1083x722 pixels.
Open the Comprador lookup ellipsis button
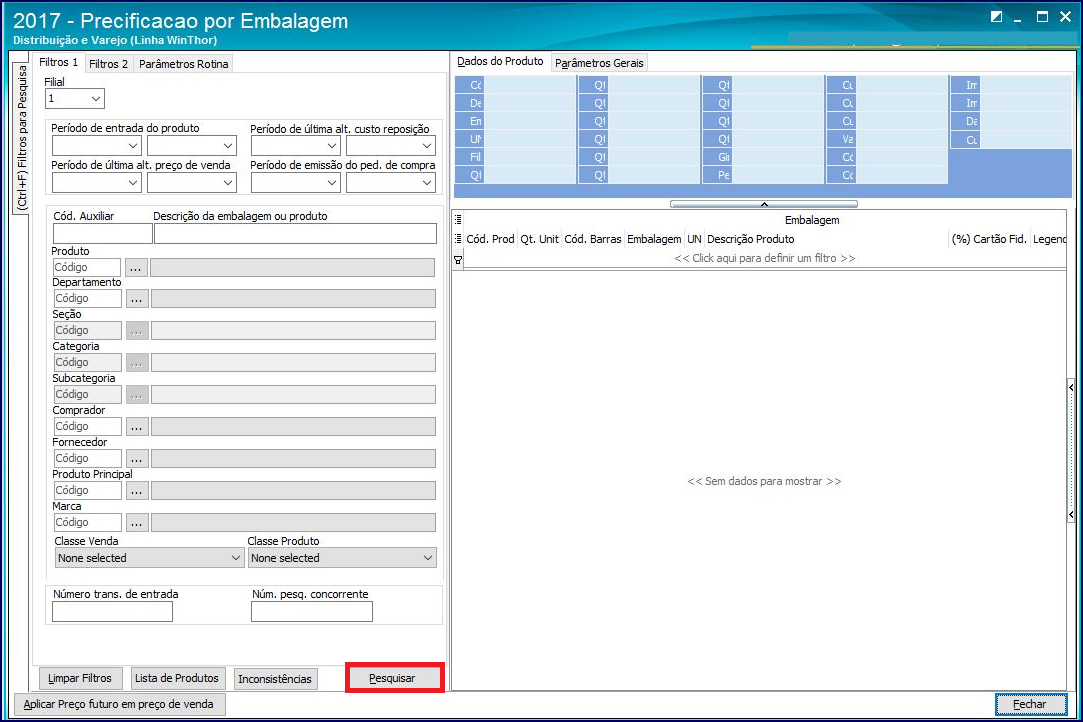pyautogui.click(x=137, y=426)
